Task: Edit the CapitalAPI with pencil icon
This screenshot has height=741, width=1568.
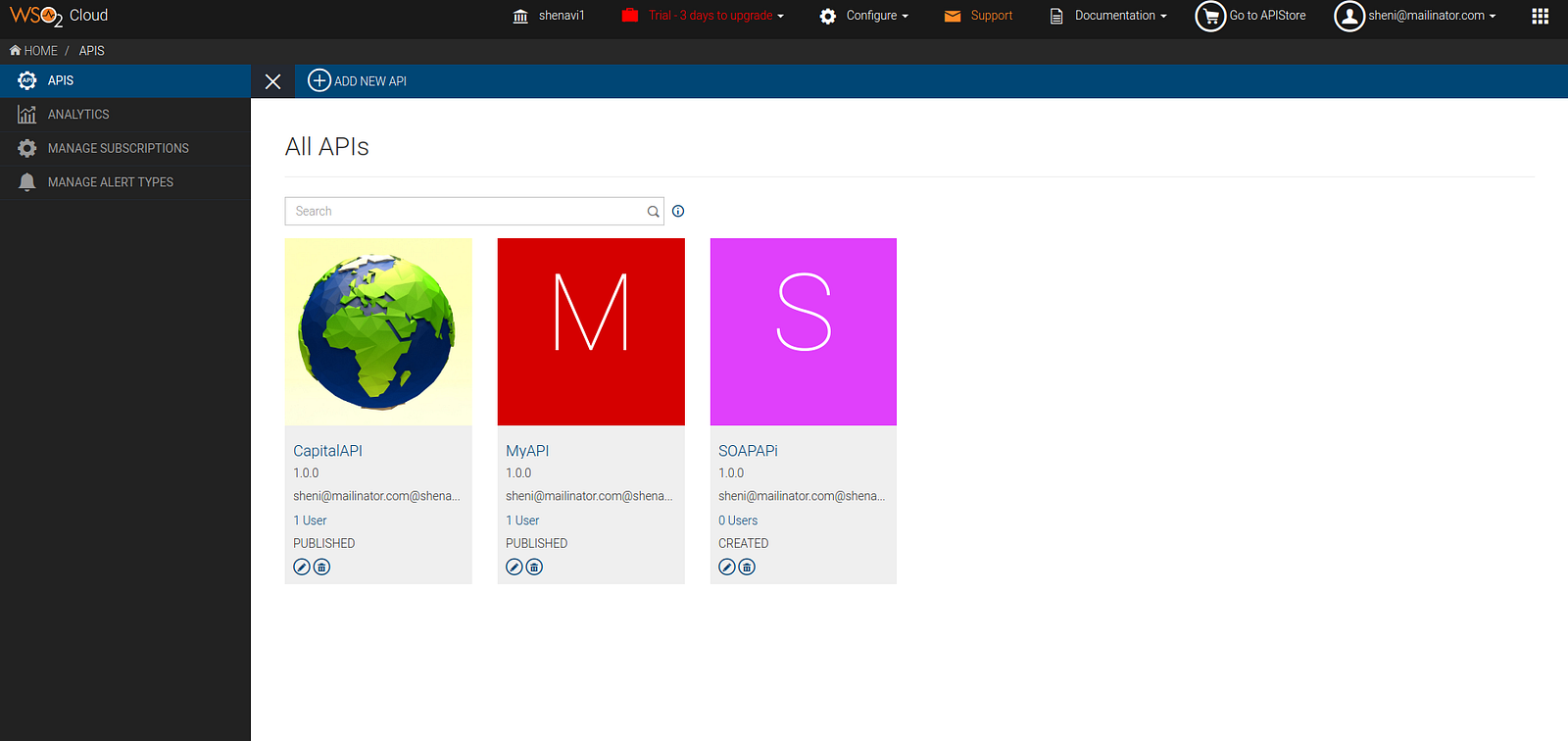Action: tap(302, 567)
